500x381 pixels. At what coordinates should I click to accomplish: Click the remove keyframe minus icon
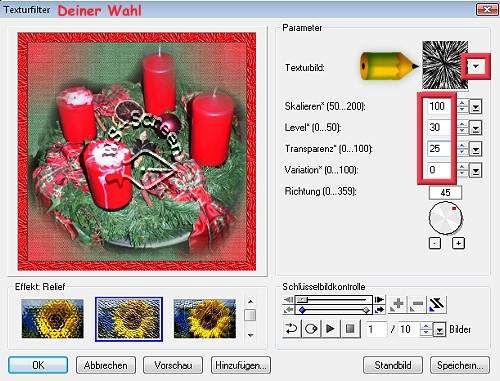pos(417,304)
